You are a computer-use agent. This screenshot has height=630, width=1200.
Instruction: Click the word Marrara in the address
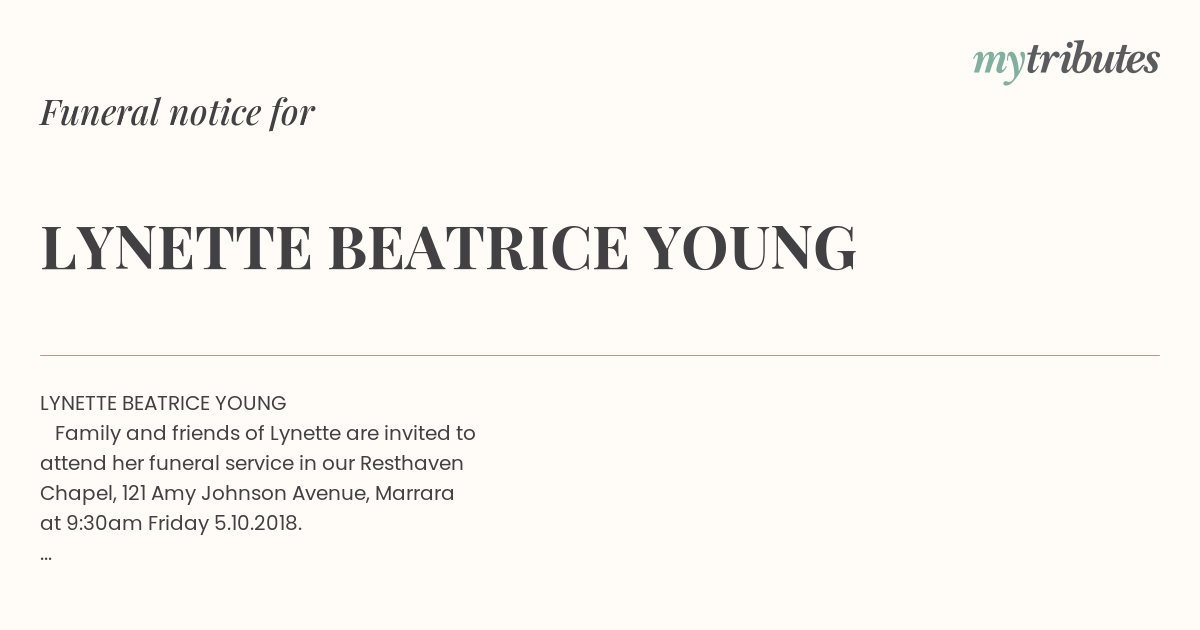[416, 493]
